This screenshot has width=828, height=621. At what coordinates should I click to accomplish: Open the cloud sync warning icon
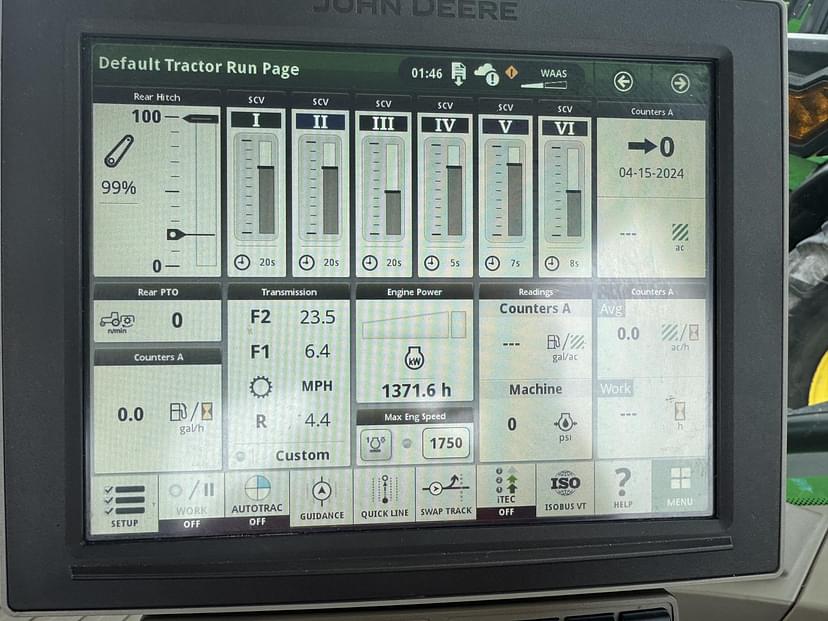click(x=487, y=74)
